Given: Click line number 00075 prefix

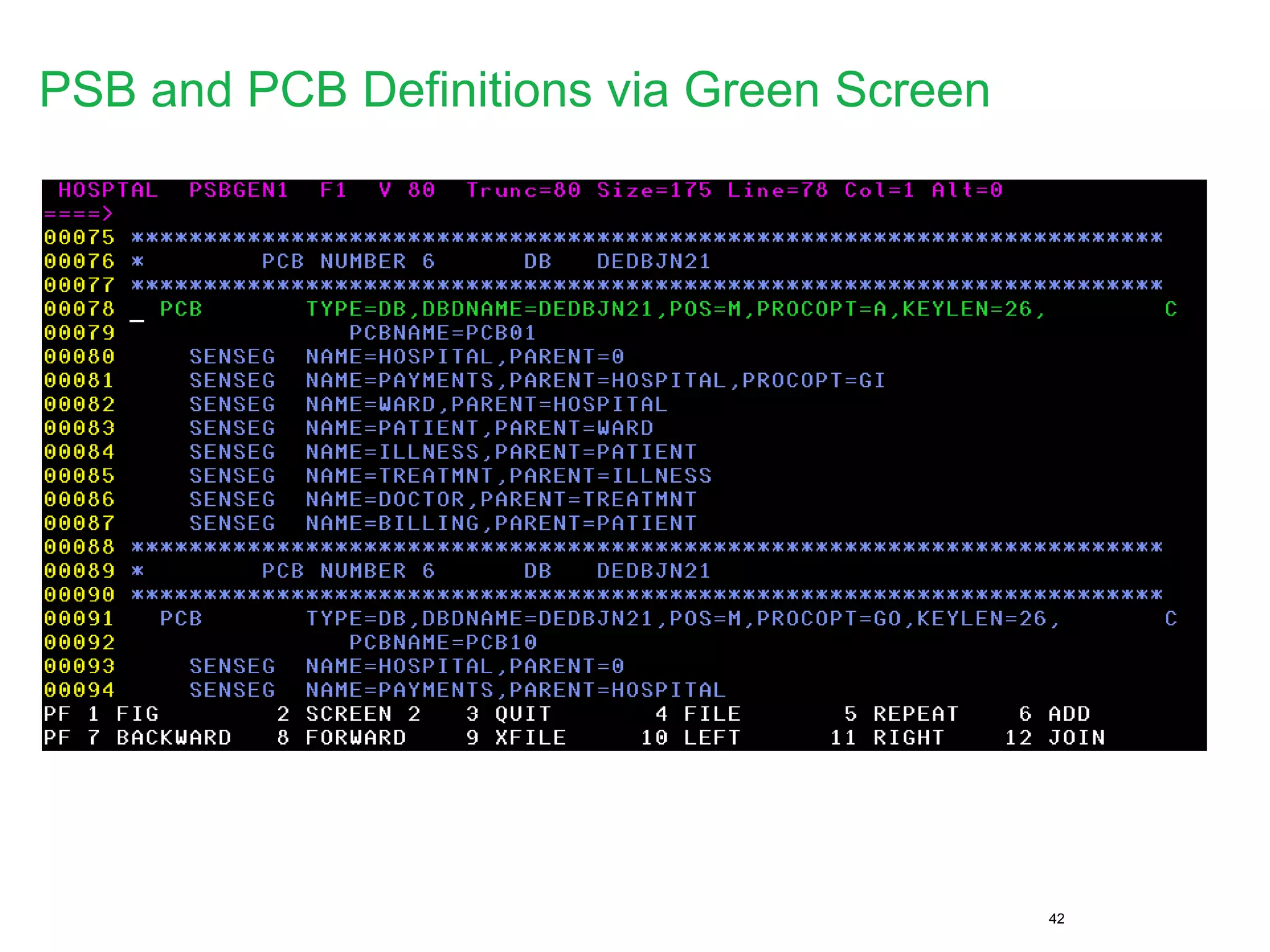Looking at the screenshot, I should coord(79,237).
